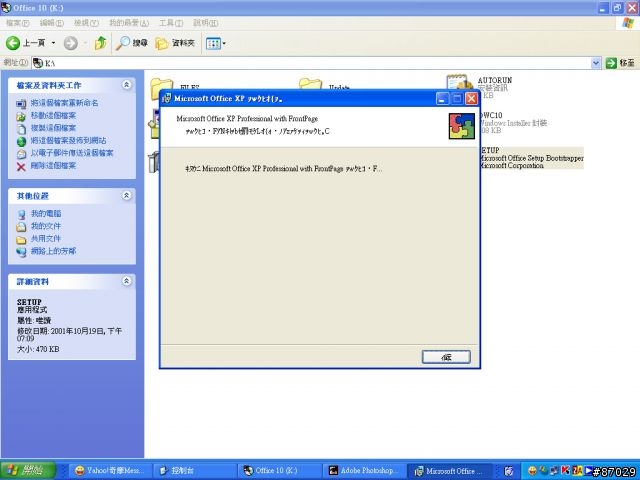The image size is (640, 480).
Task: Open the 編輯 menu
Action: tap(52, 23)
